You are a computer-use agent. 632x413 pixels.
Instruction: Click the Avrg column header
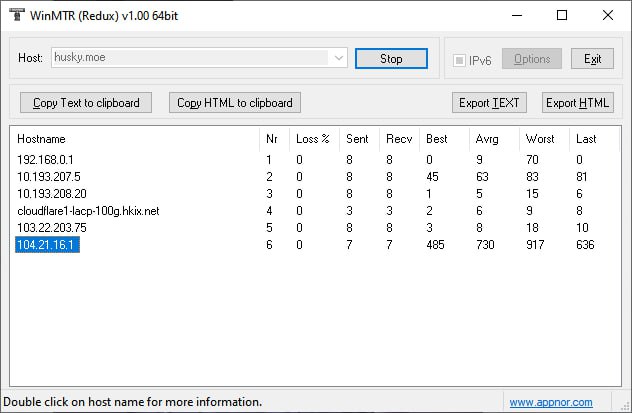tap(494, 139)
